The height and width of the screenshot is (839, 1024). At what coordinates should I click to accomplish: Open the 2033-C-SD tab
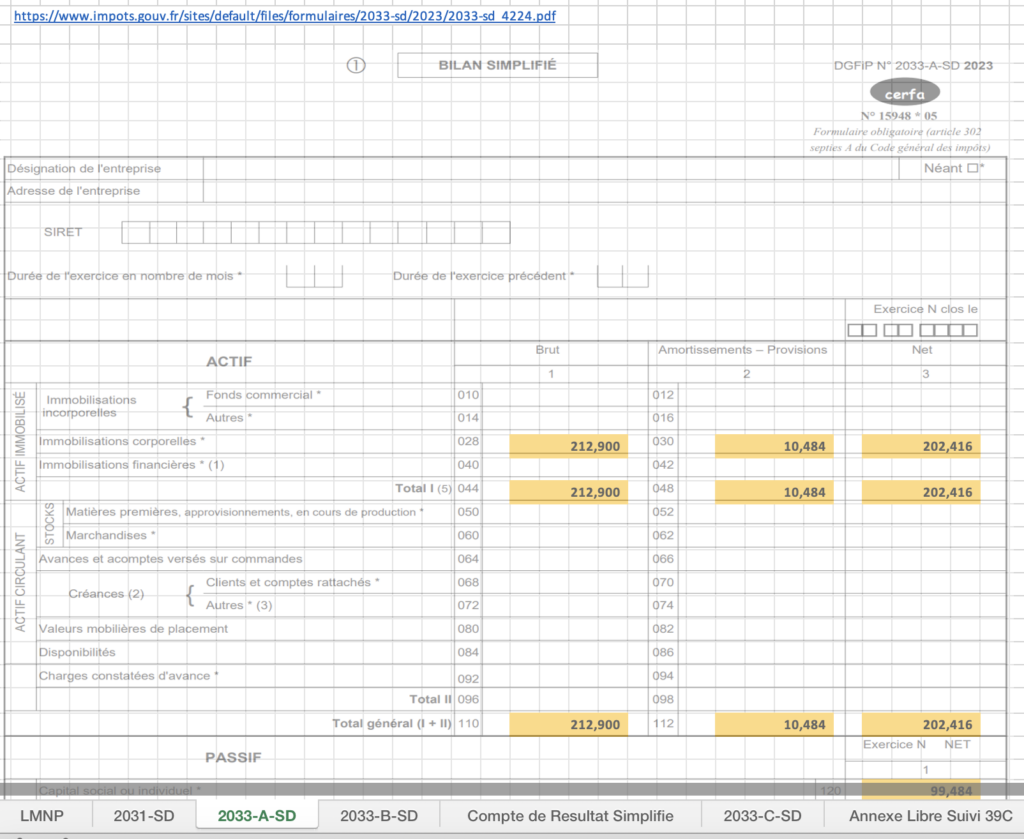[762, 816]
